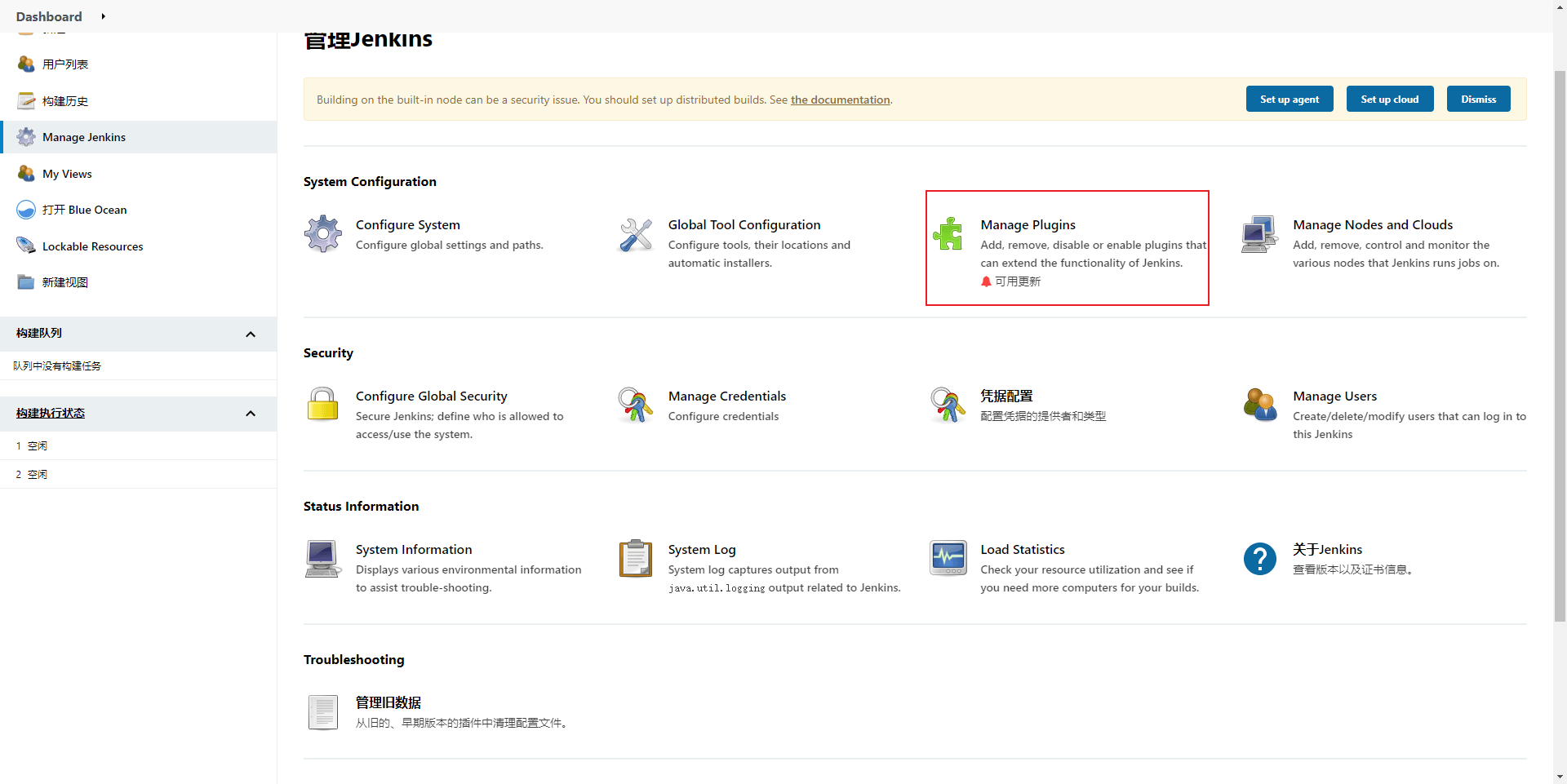Click the Configure Global Security padlock icon
1567x784 pixels.
tap(323, 405)
